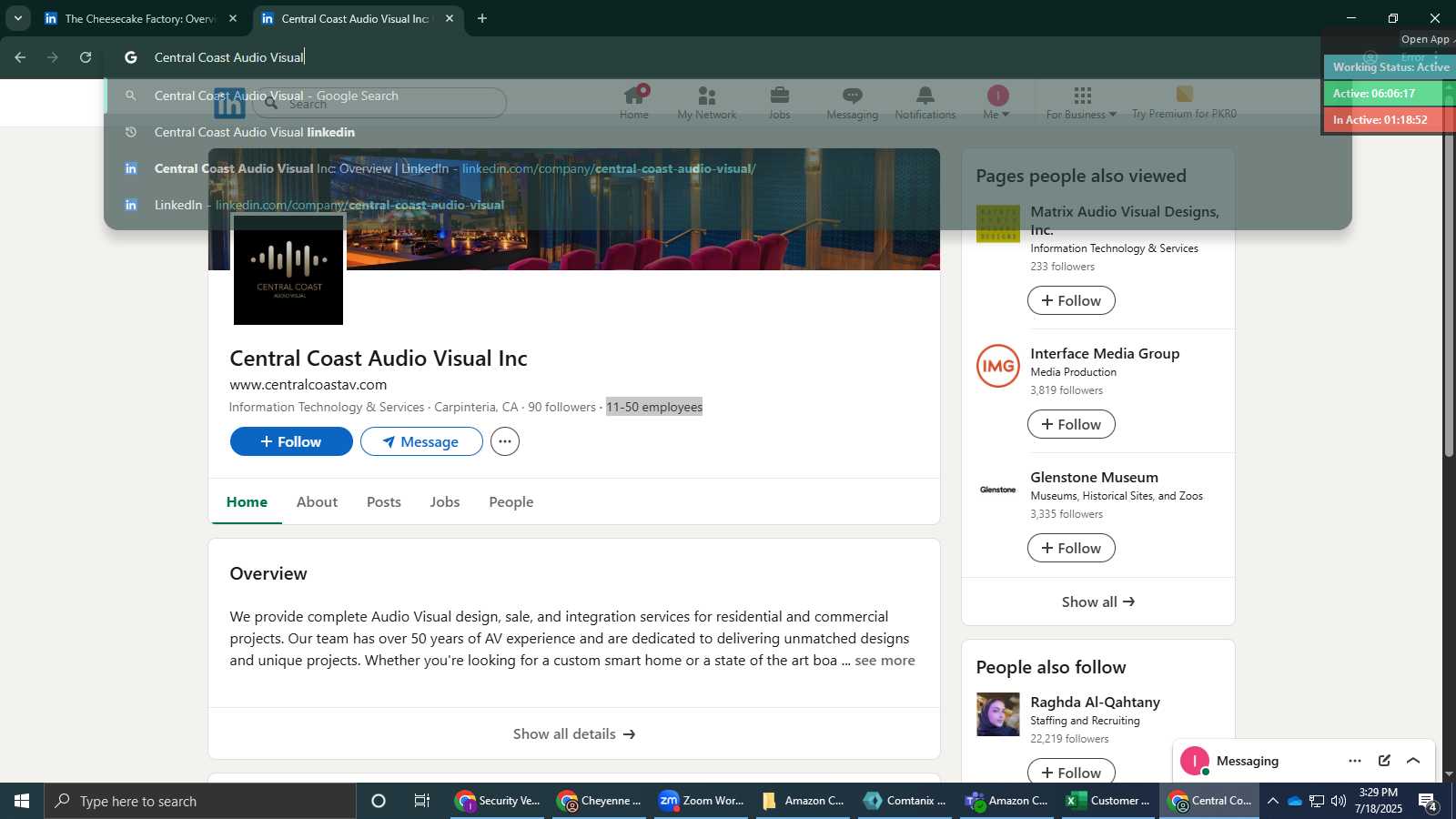The height and width of the screenshot is (819, 1456).
Task: Open Glenstone Museum page
Action: pyautogui.click(x=1094, y=478)
